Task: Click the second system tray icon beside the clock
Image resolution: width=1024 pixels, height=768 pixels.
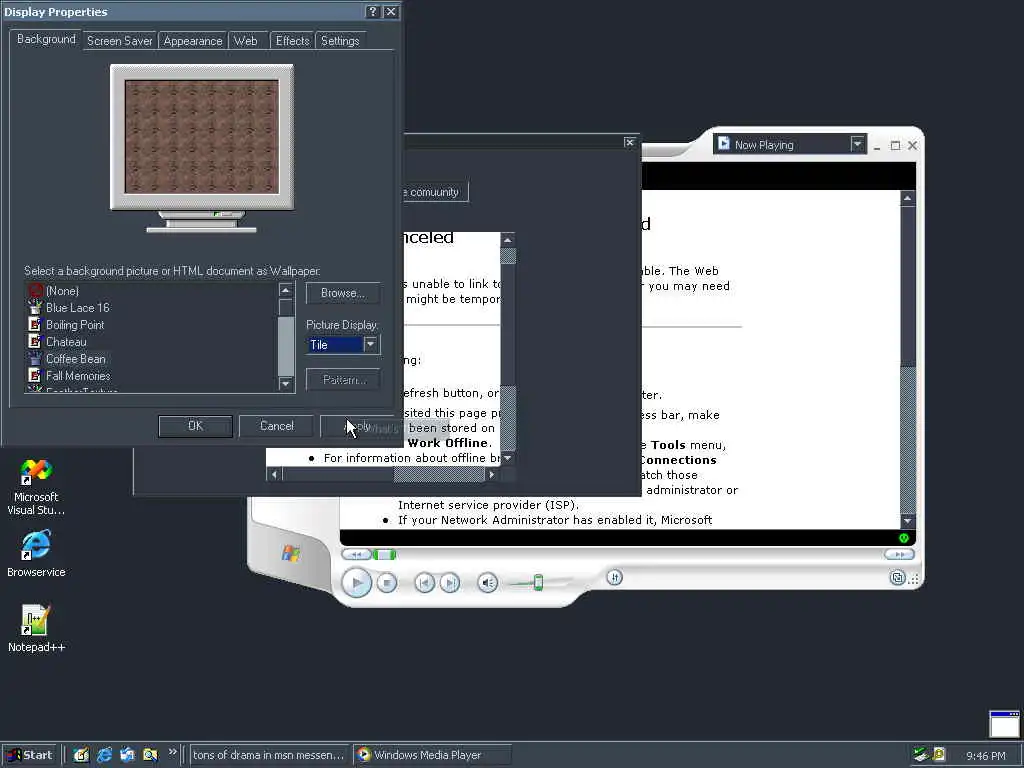Action: 939,754
